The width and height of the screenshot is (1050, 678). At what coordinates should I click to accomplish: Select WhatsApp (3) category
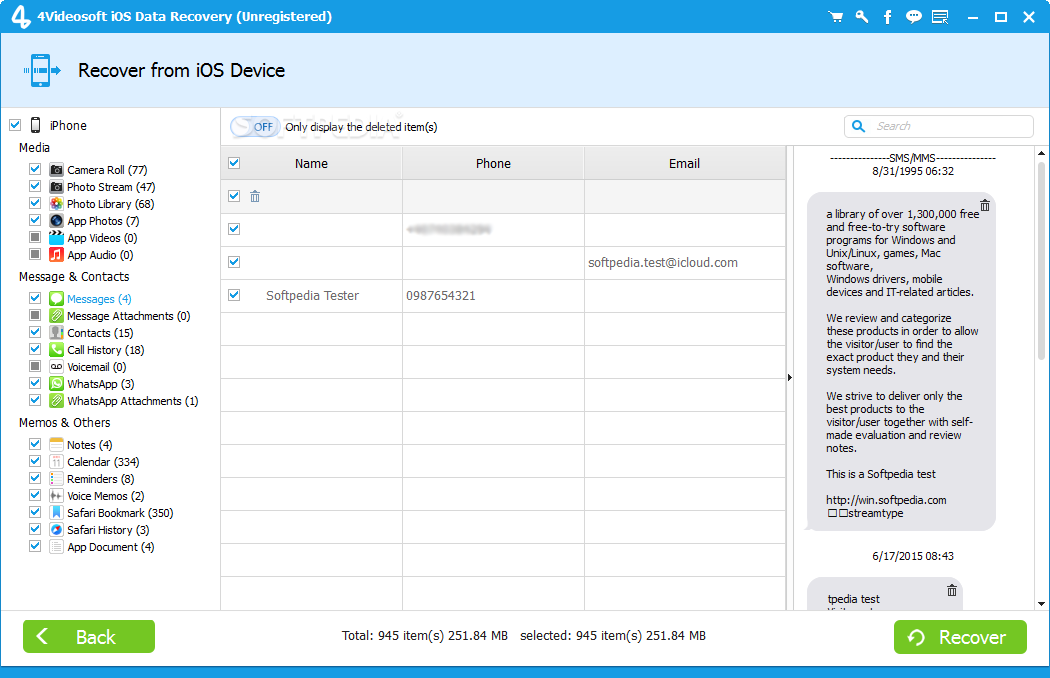click(x=100, y=384)
